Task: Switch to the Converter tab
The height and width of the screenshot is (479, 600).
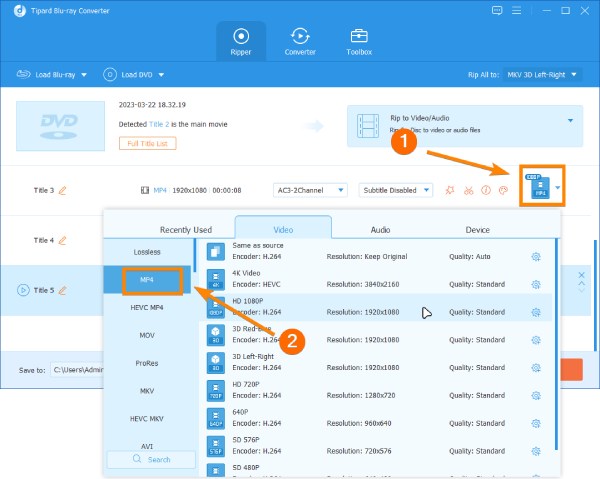Action: [300, 41]
